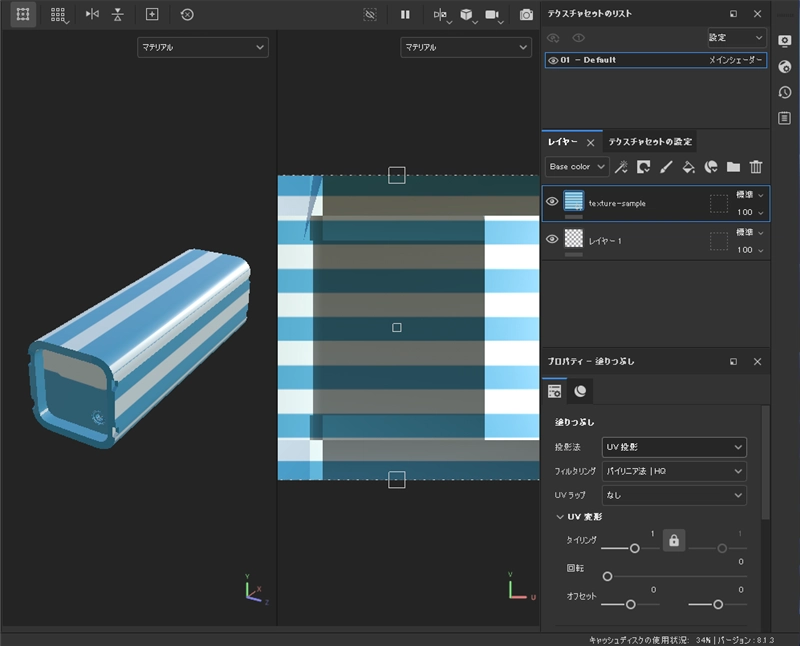Click the 回転 slider handle
This screenshot has height=646, width=800.
[x=607, y=577]
